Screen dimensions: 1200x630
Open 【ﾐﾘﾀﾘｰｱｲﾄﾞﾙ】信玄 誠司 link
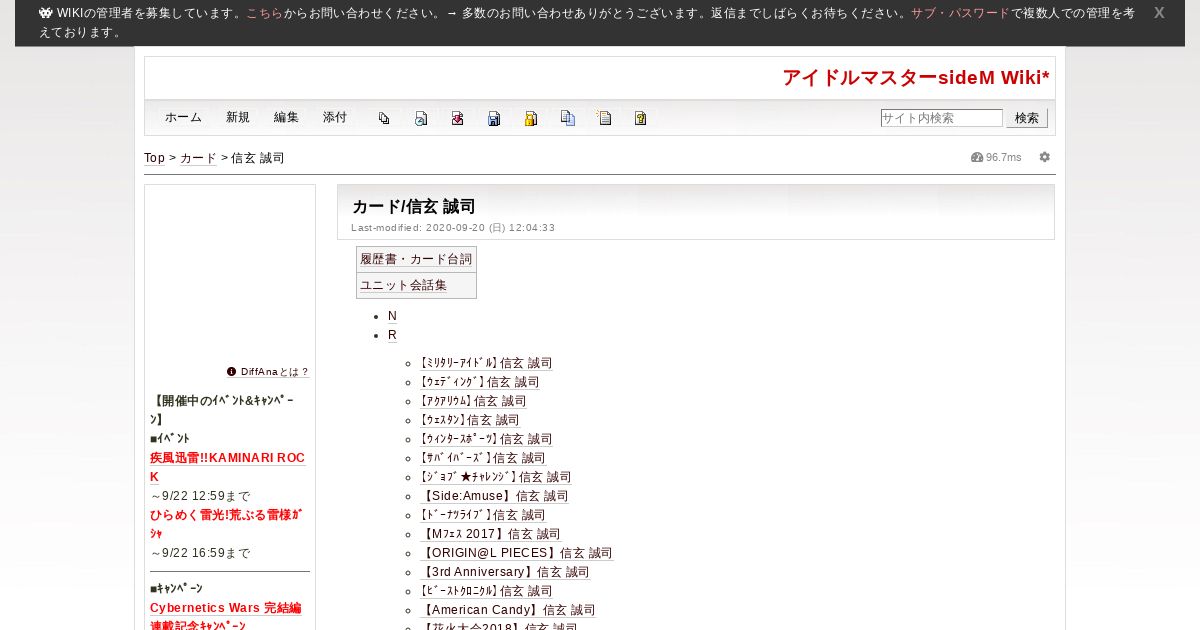485,364
